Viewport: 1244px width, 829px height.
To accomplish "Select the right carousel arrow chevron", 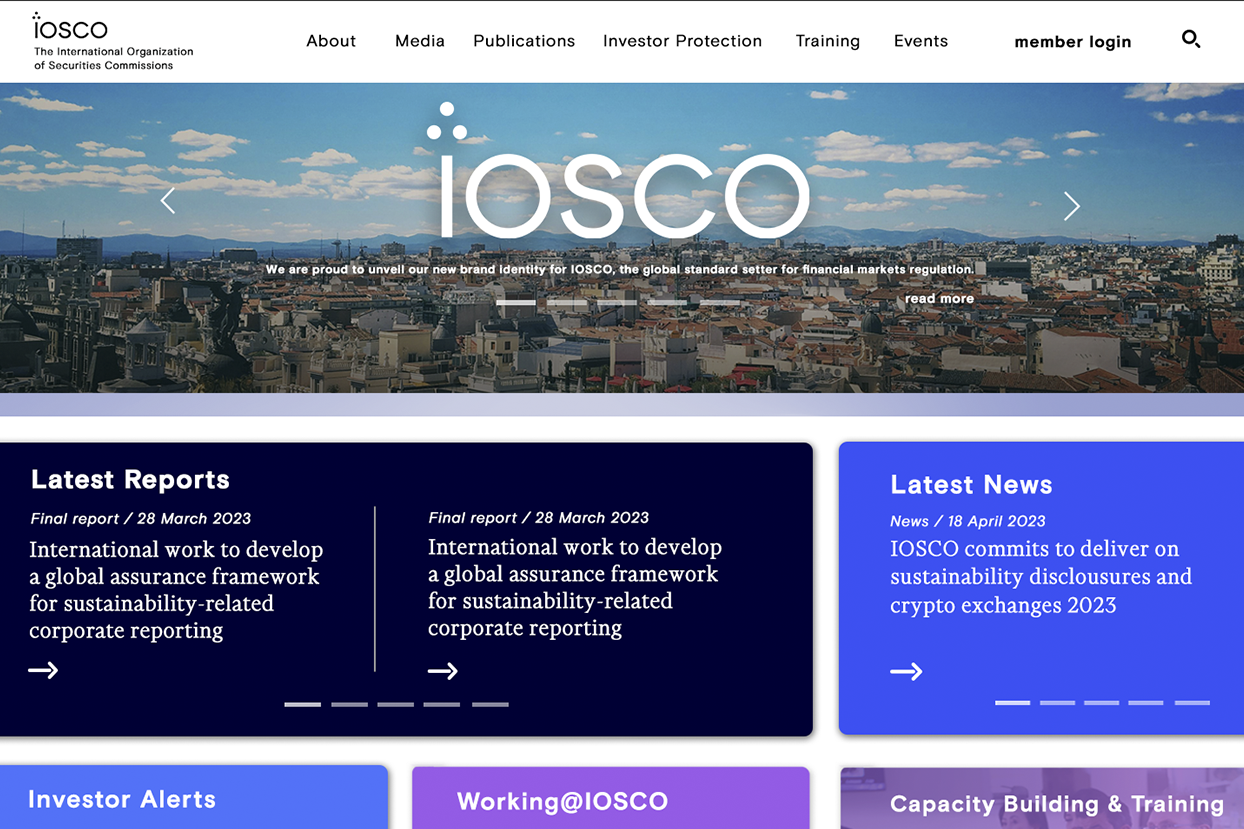I will click(1071, 206).
